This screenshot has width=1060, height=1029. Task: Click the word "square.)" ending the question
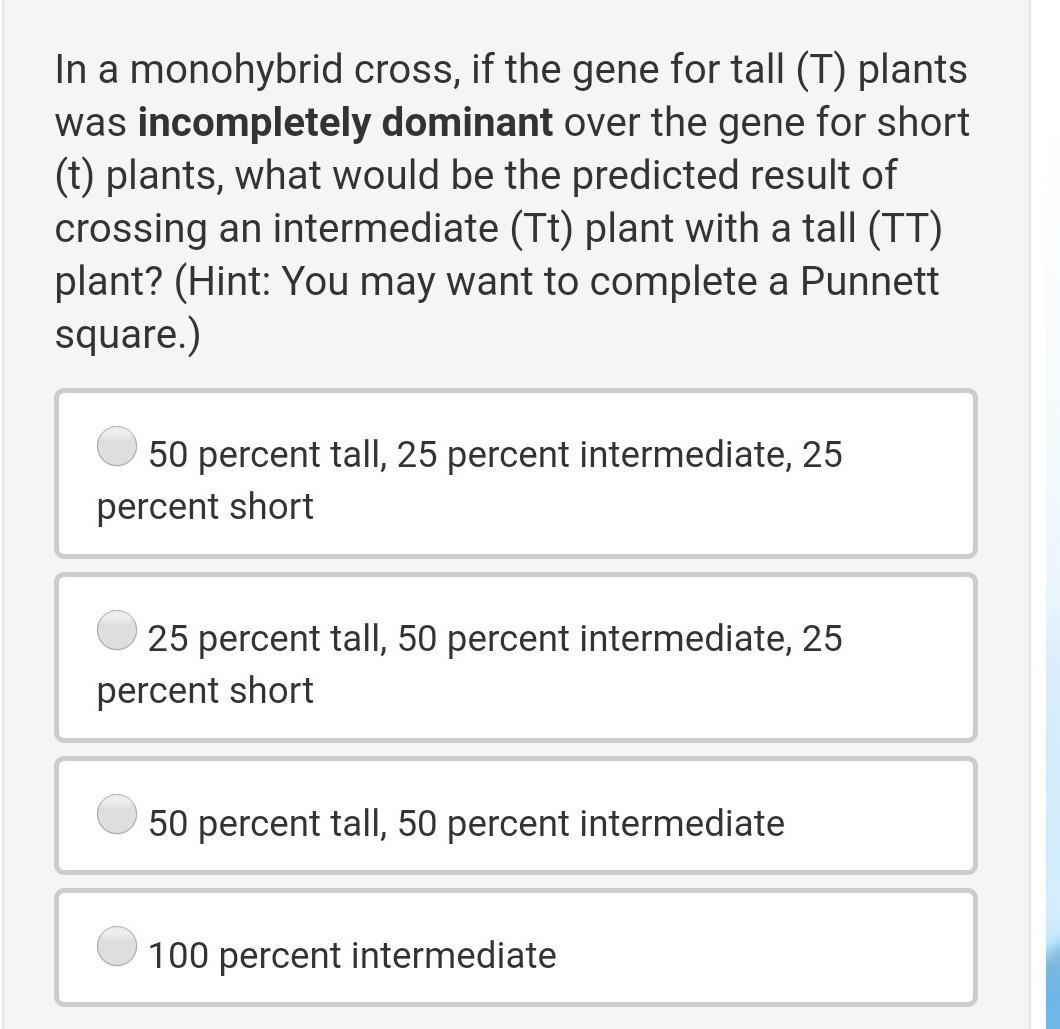[128, 334]
